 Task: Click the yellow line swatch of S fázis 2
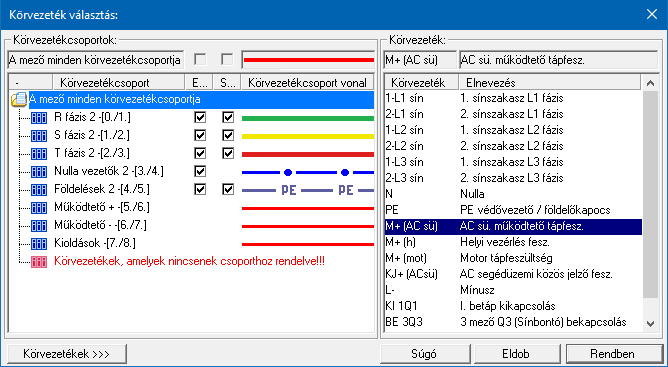pos(308,136)
